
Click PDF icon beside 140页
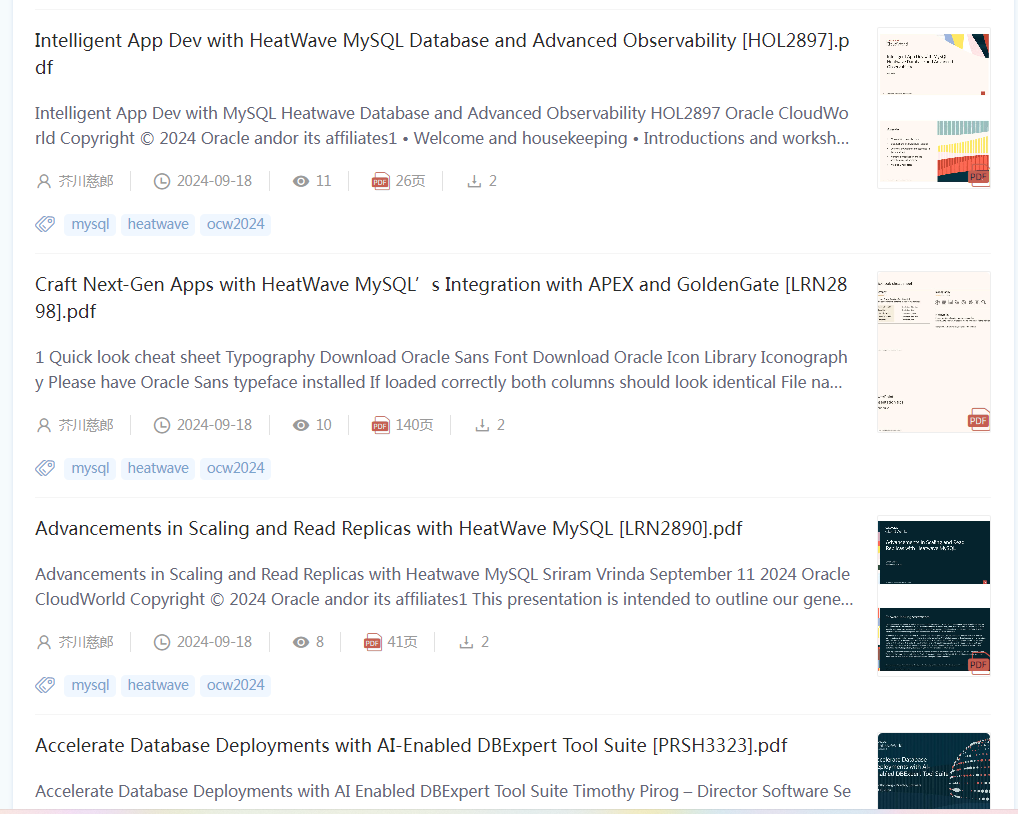point(380,425)
